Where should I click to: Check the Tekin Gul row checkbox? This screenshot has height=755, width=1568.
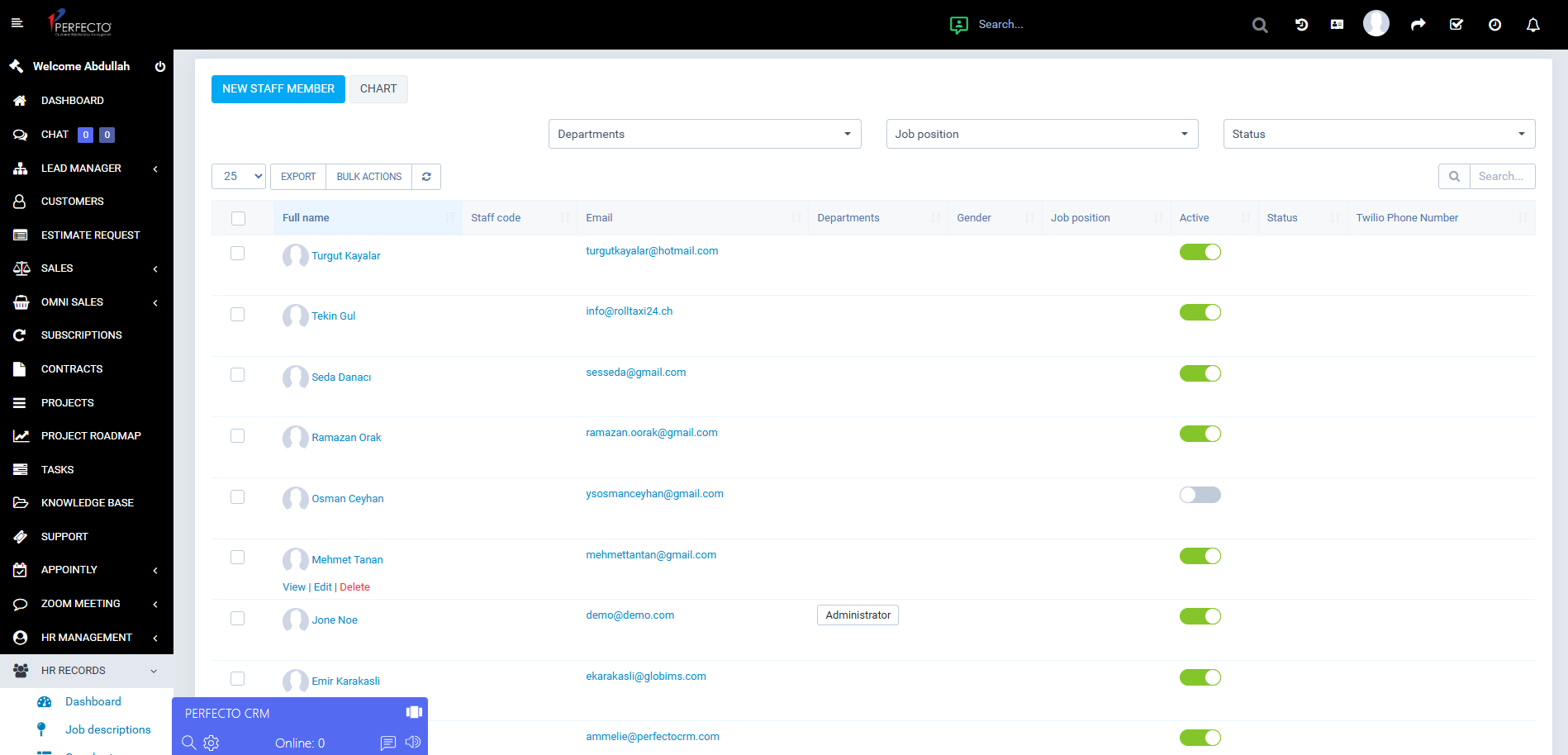click(x=238, y=314)
